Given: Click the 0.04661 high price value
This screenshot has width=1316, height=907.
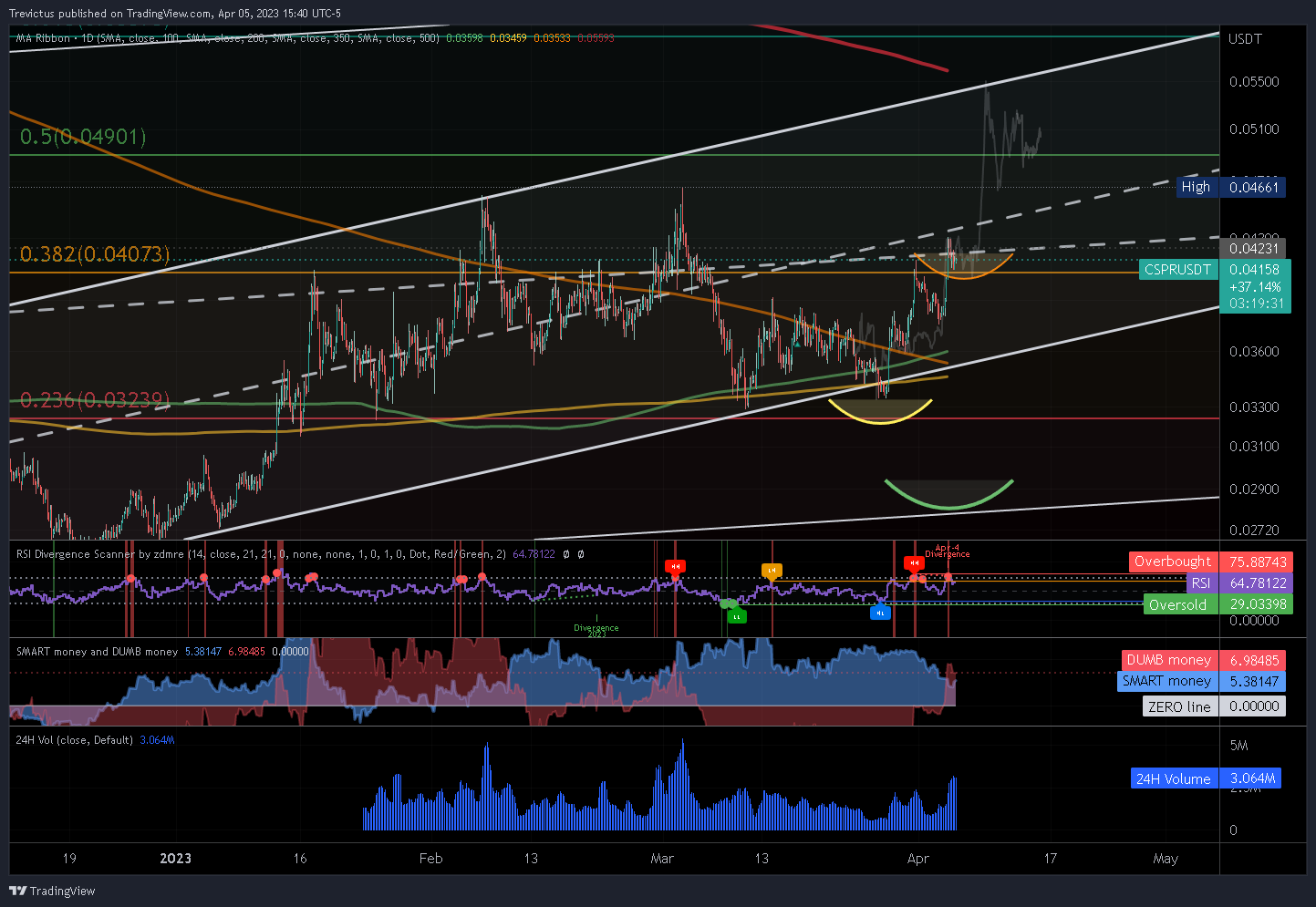Looking at the screenshot, I should tap(1254, 187).
